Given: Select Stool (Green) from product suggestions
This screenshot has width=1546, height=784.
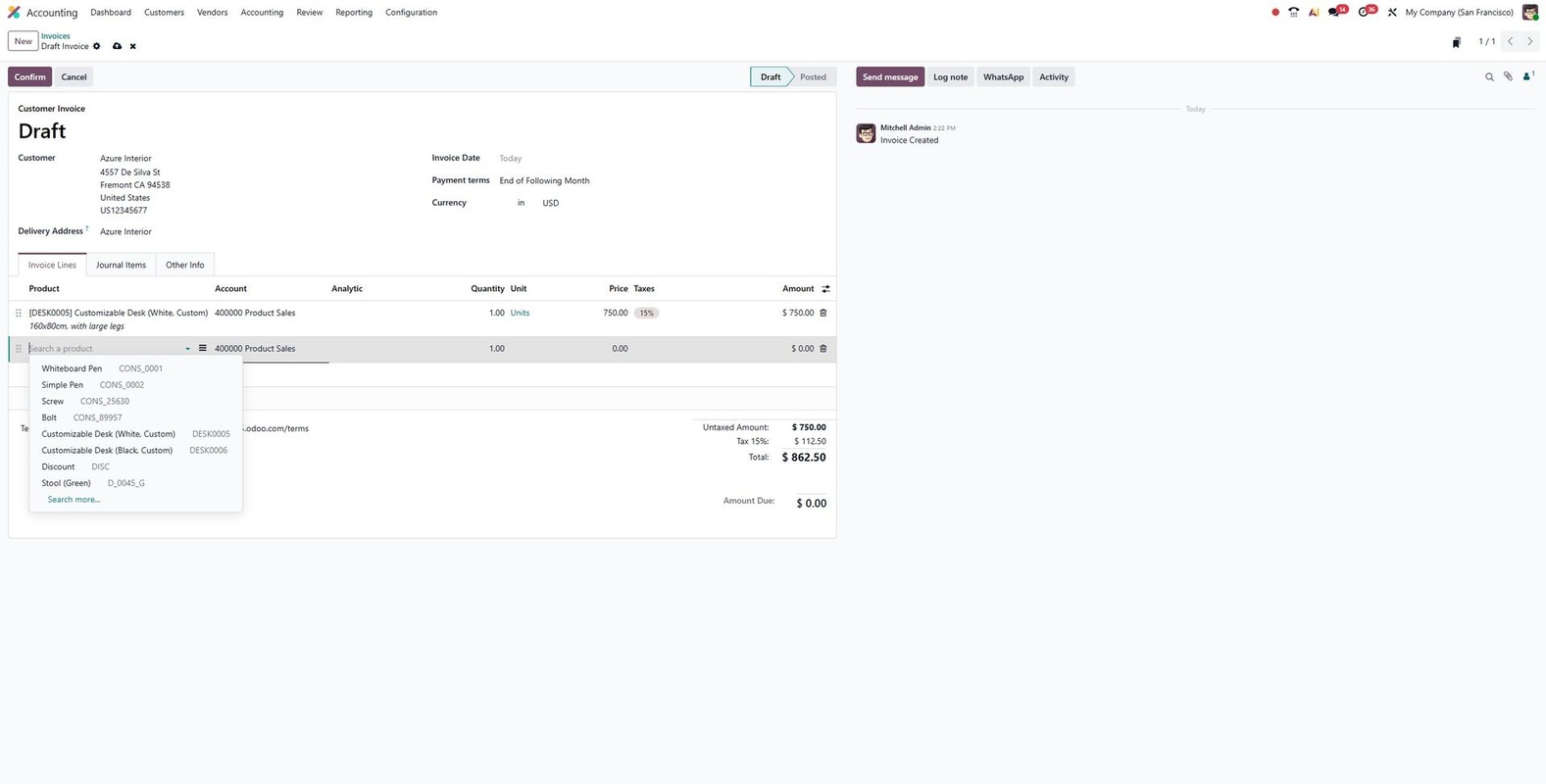Looking at the screenshot, I should coord(66,483).
